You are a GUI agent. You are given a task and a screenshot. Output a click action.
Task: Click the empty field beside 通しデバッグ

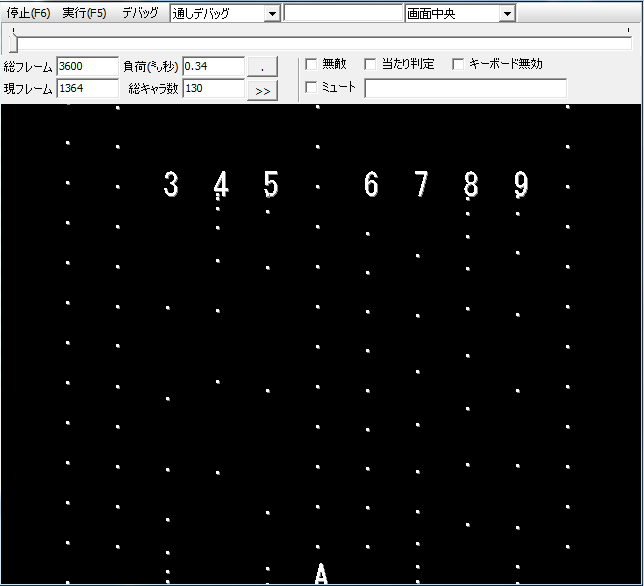343,13
